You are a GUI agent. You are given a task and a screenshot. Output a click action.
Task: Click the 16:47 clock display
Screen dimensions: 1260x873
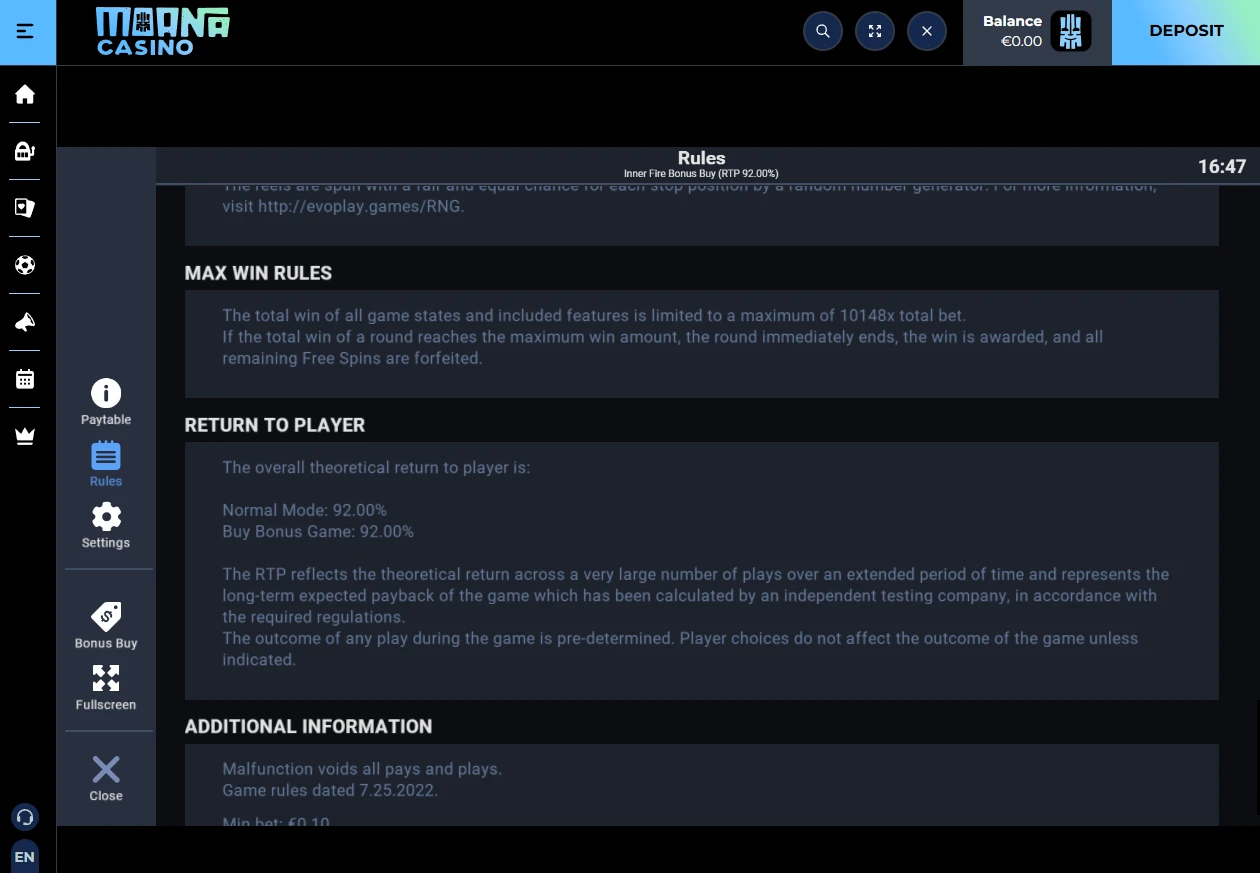point(1222,167)
